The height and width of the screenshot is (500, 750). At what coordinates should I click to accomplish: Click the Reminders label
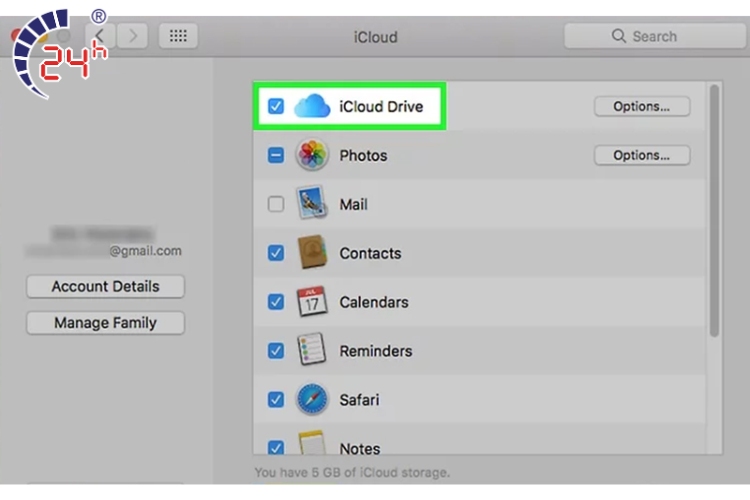click(375, 351)
